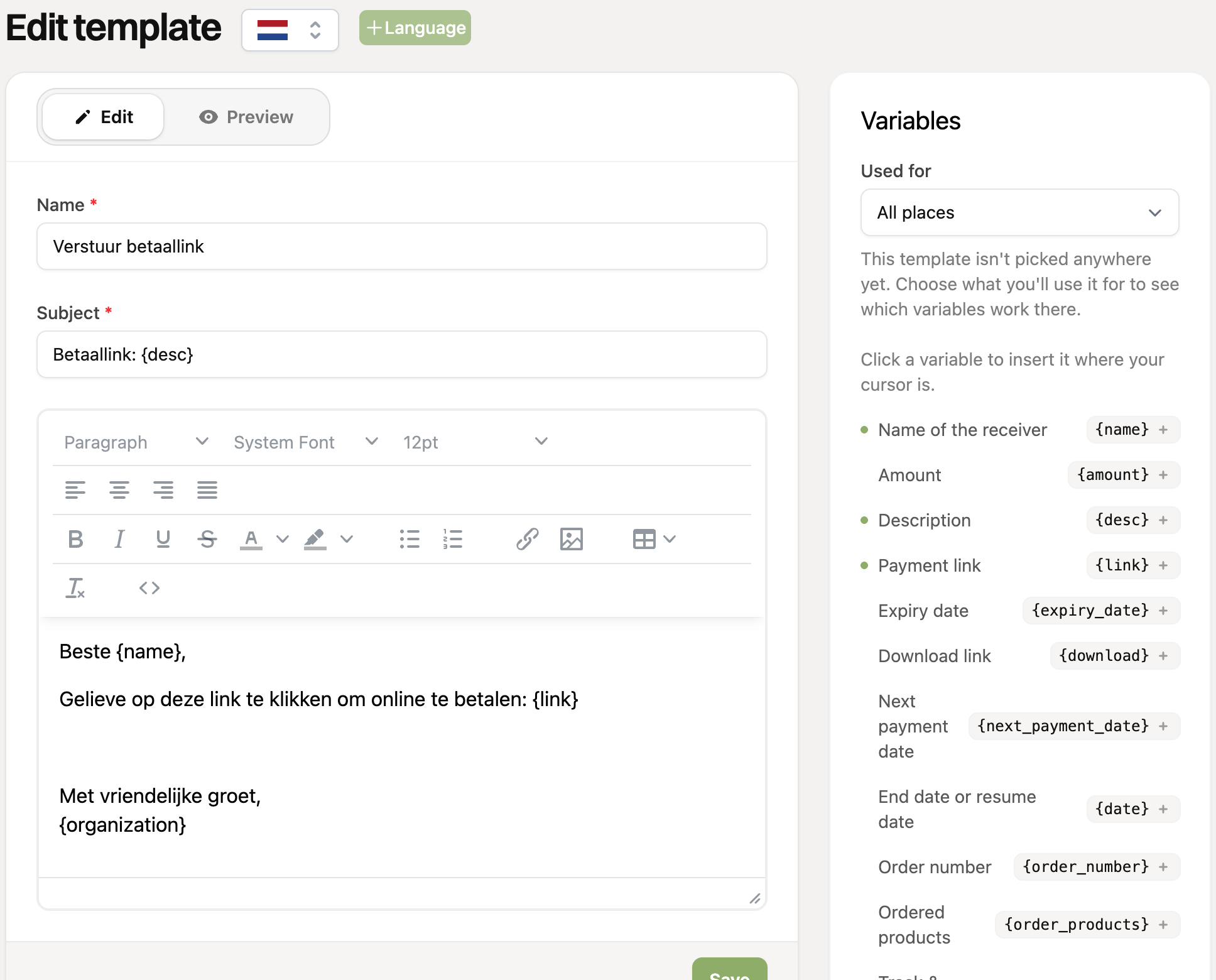This screenshot has width=1216, height=980.
Task: Toggle strikethrough formatting
Action: tap(207, 538)
